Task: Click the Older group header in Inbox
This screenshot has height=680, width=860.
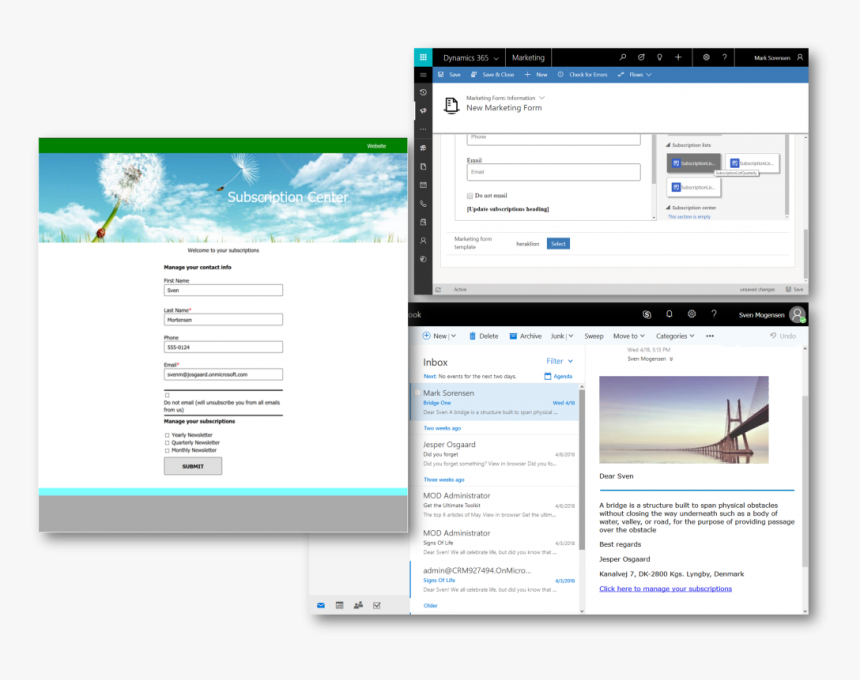Action: 431,605
